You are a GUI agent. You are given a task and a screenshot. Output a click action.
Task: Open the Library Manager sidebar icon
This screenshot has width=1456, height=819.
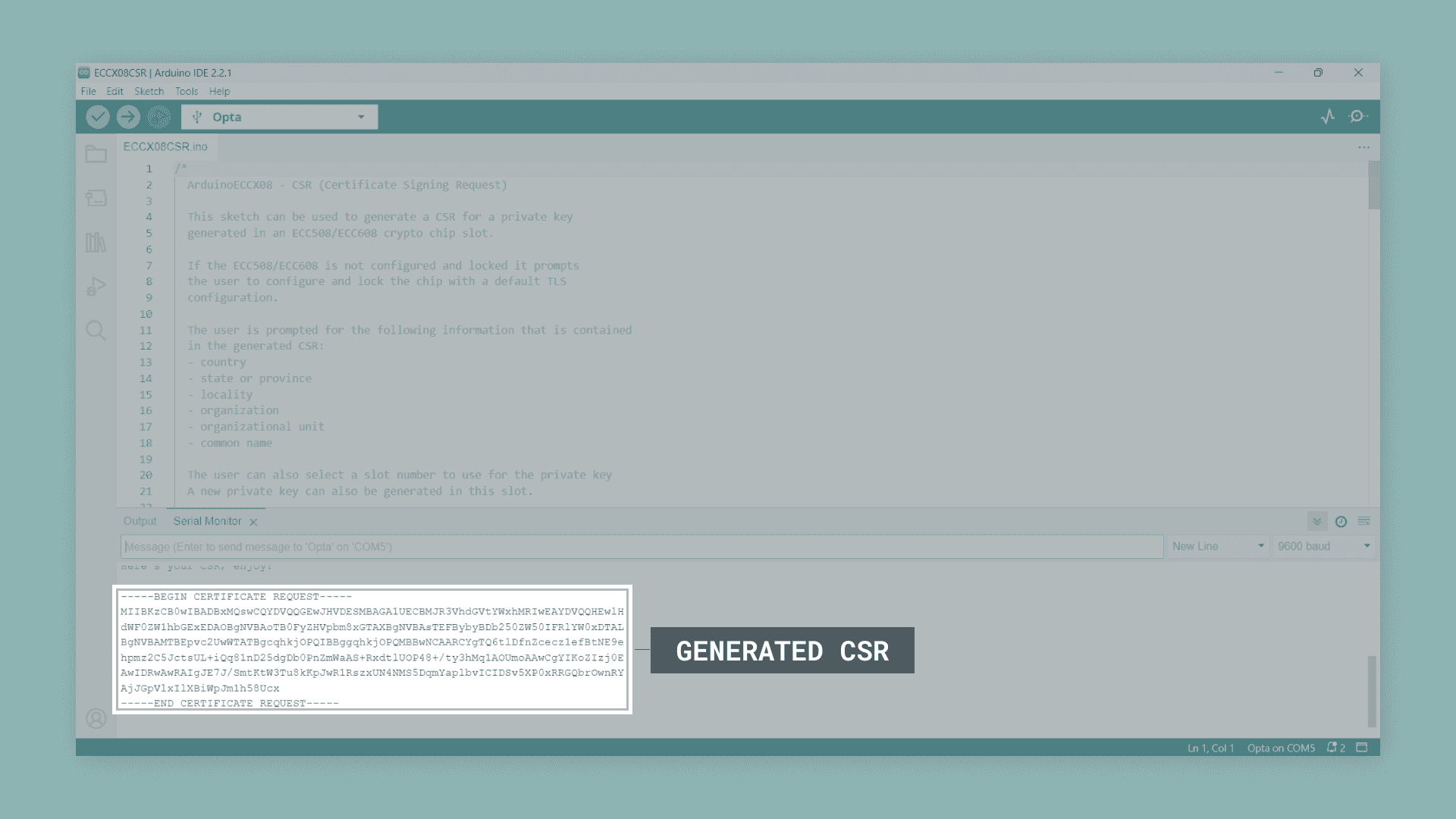pos(96,242)
